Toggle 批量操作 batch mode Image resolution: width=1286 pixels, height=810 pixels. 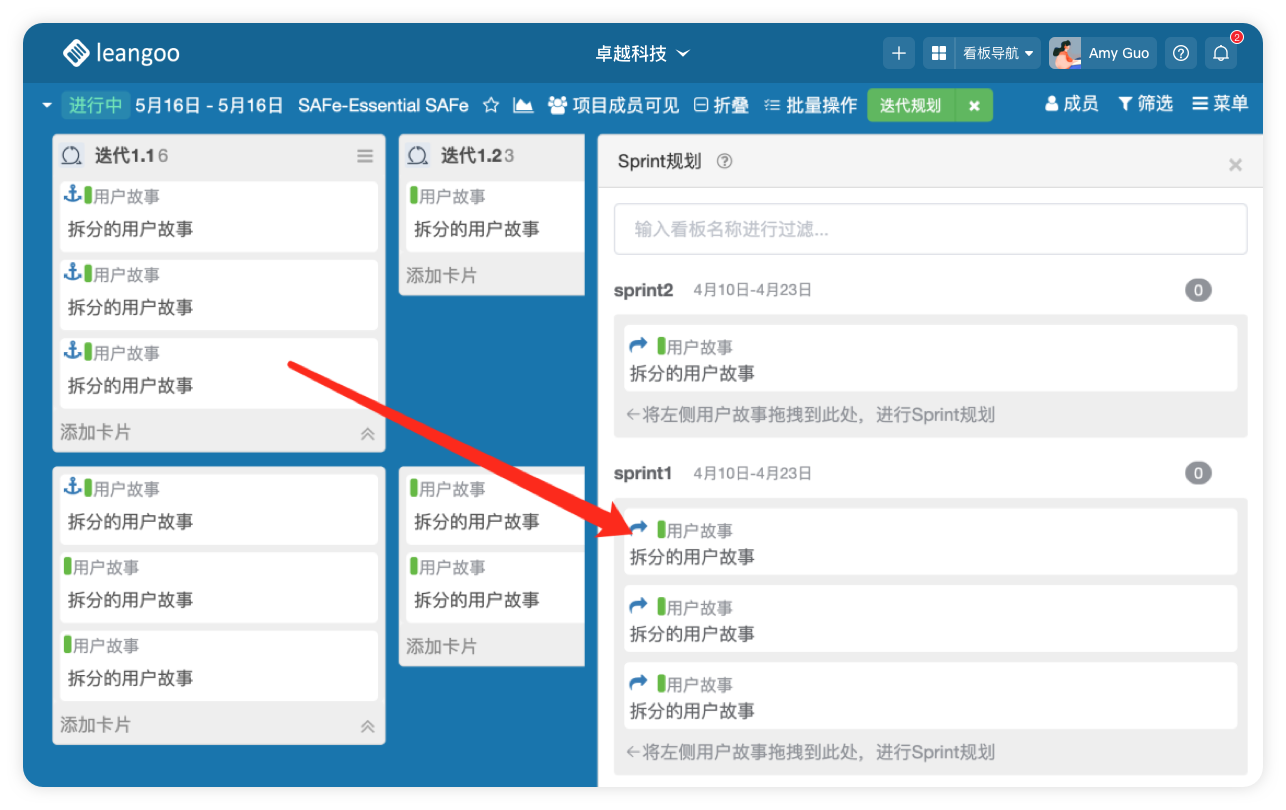pyautogui.click(x=810, y=105)
